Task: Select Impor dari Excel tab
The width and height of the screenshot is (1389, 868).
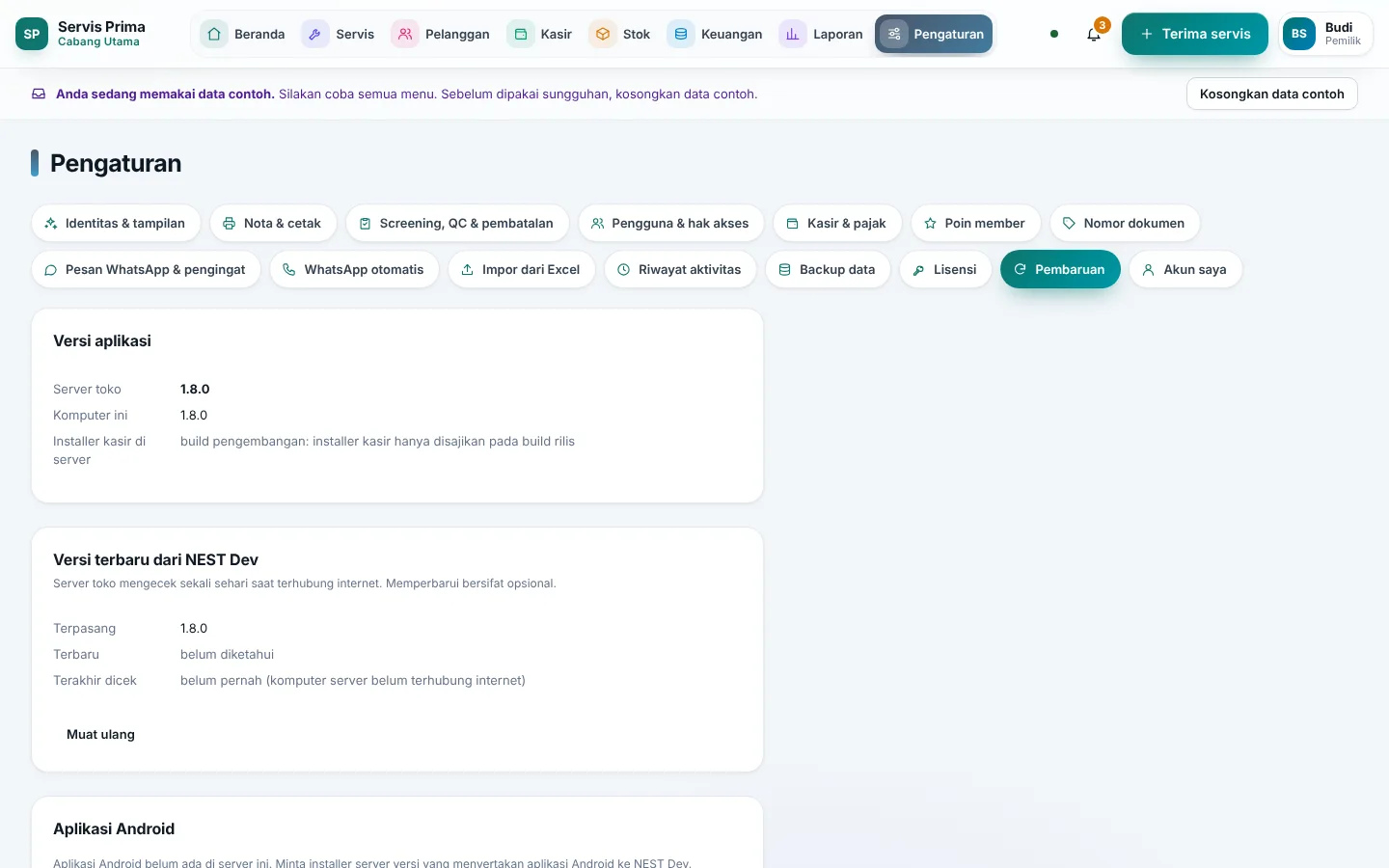Action: coord(522,269)
